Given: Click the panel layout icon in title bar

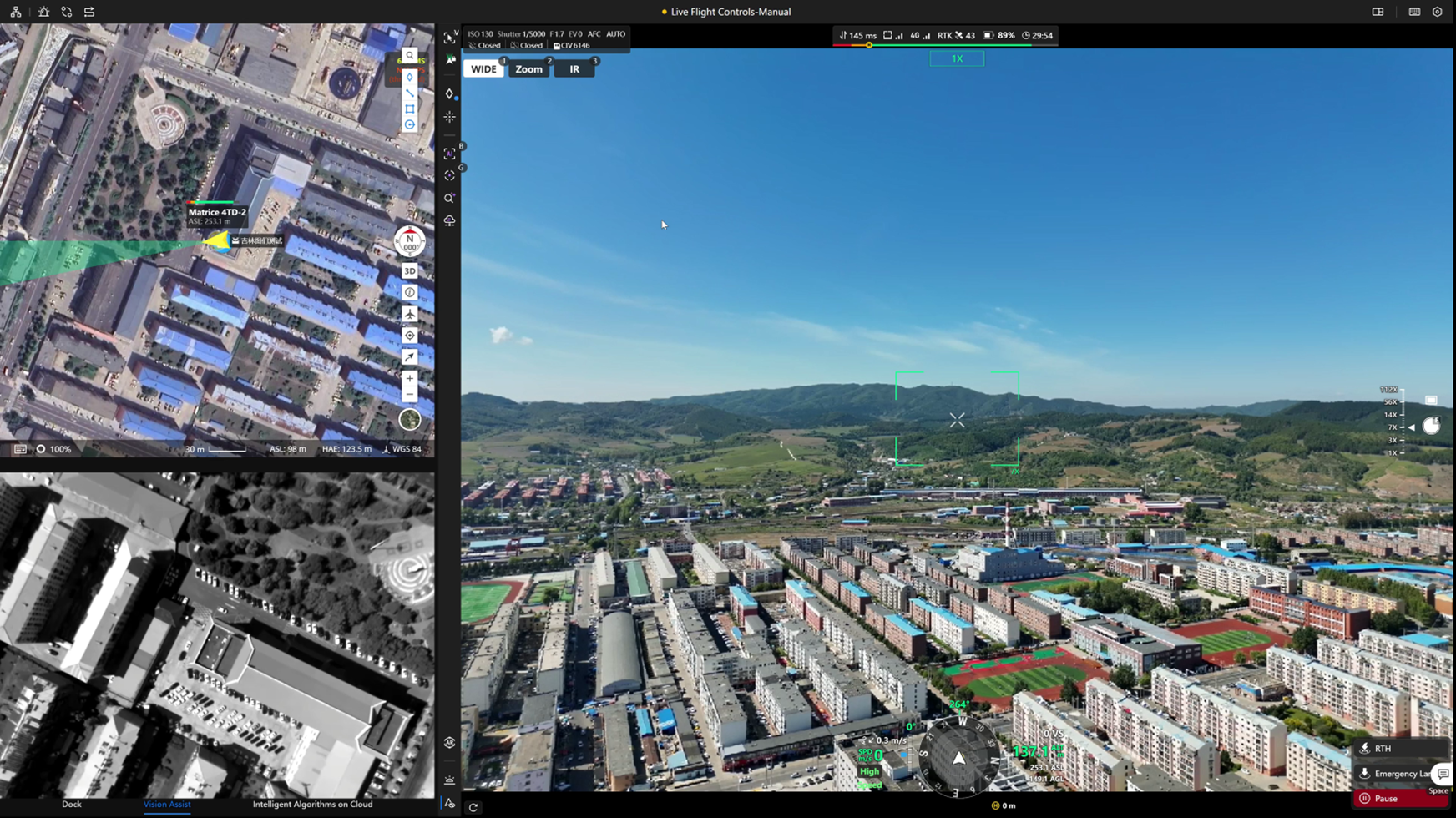Looking at the screenshot, I should tap(1378, 12).
